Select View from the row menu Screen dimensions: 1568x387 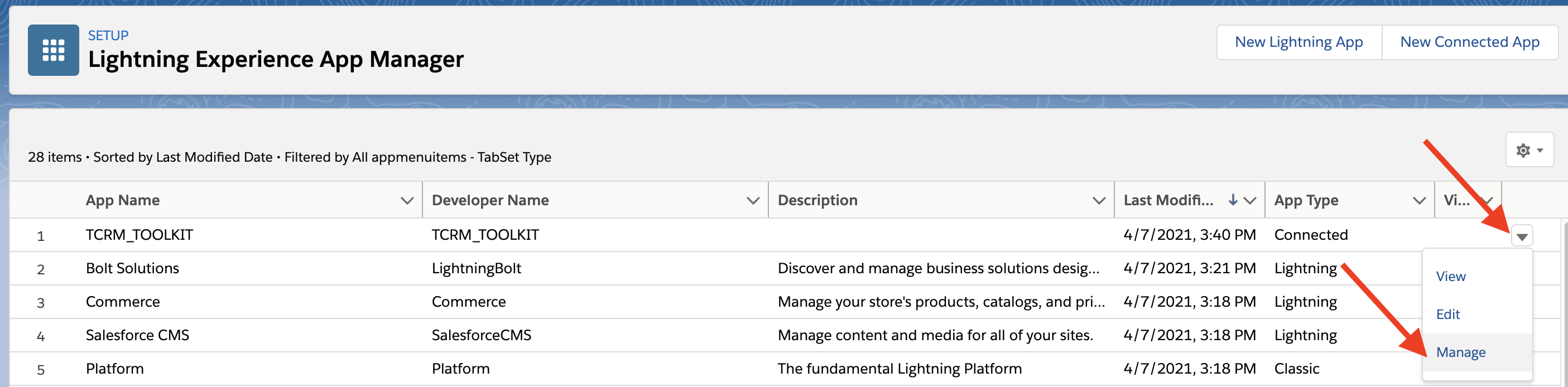[x=1450, y=276]
